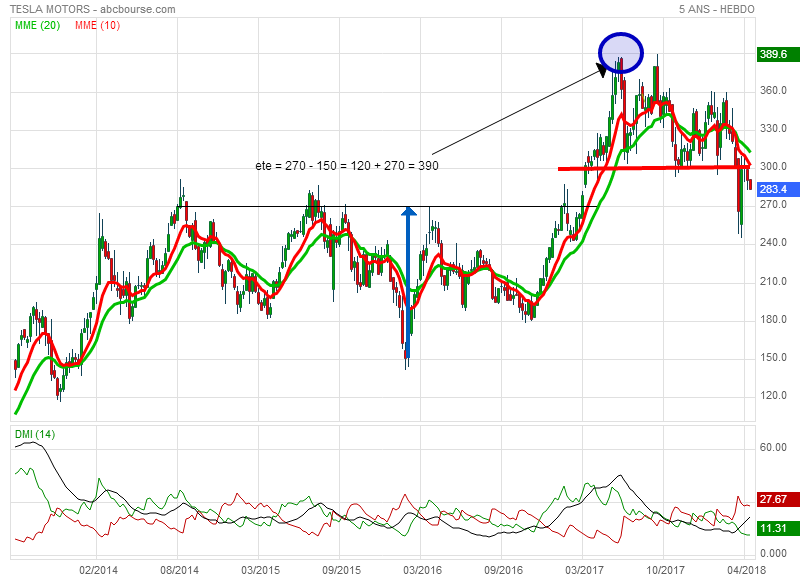
Task: Click the 03/2015 date axis label
Action: click(260, 570)
